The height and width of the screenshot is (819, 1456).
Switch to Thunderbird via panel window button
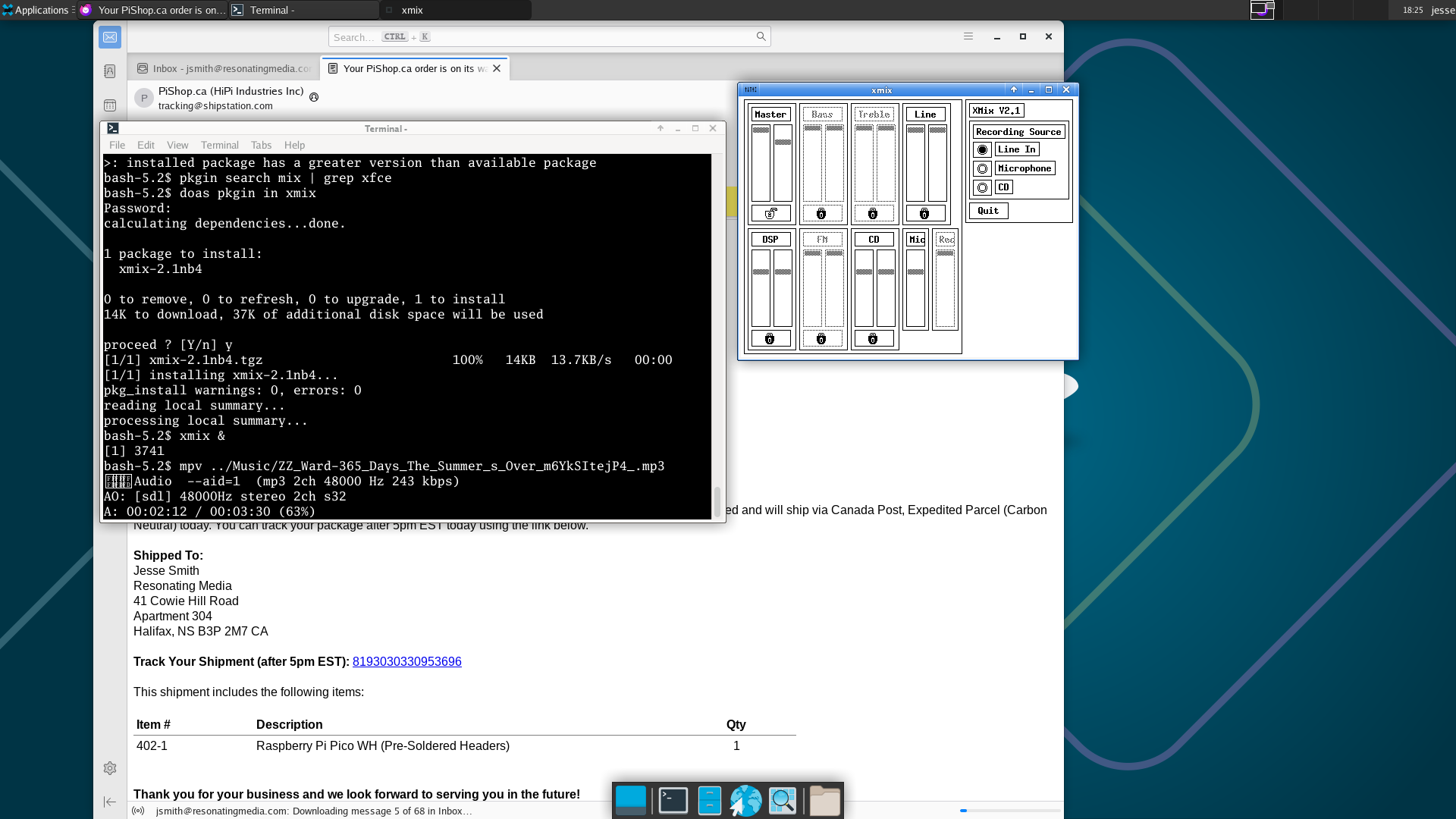click(x=153, y=10)
